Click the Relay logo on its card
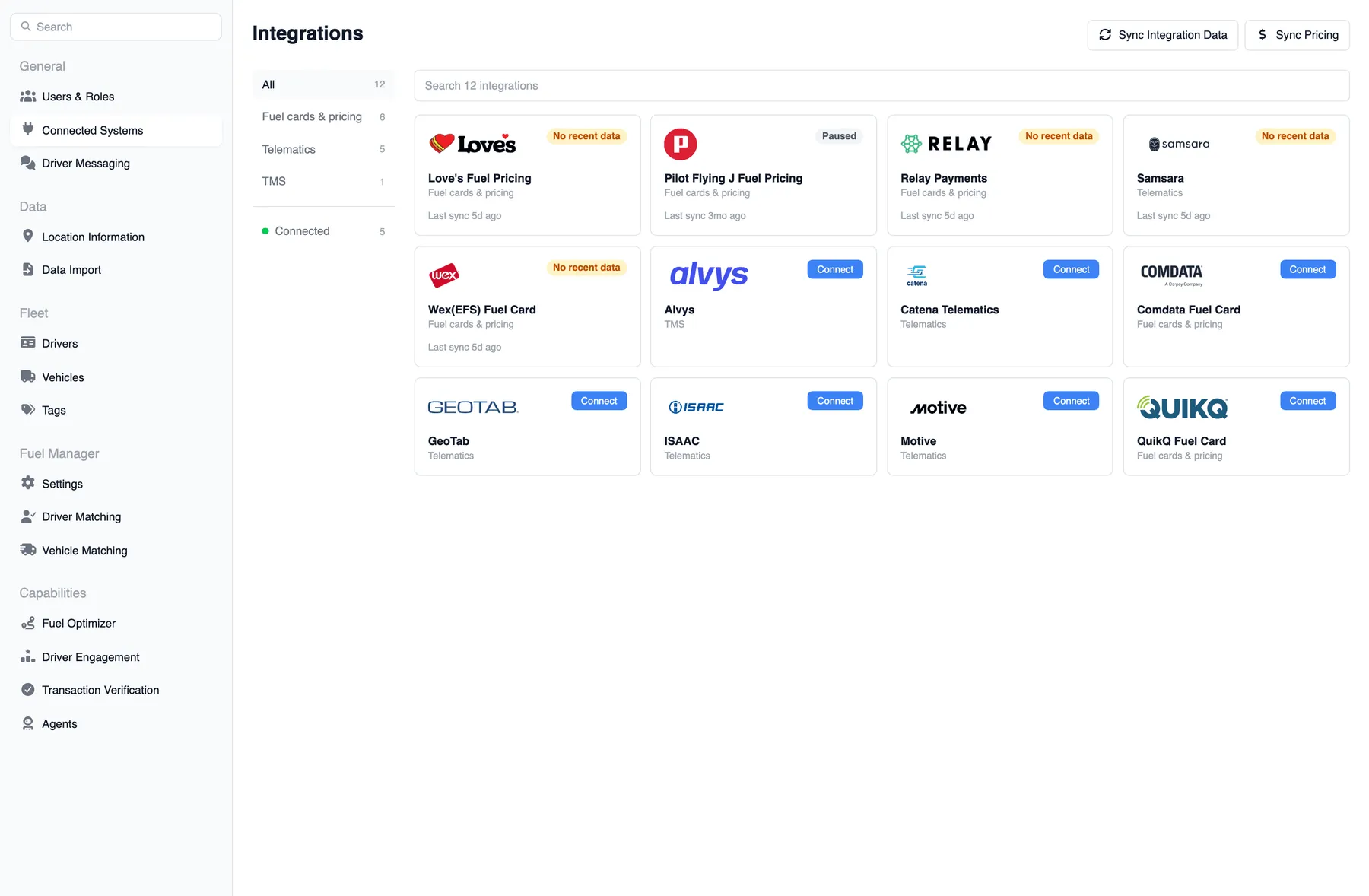Image resolution: width=1369 pixels, height=896 pixels. tap(947, 144)
